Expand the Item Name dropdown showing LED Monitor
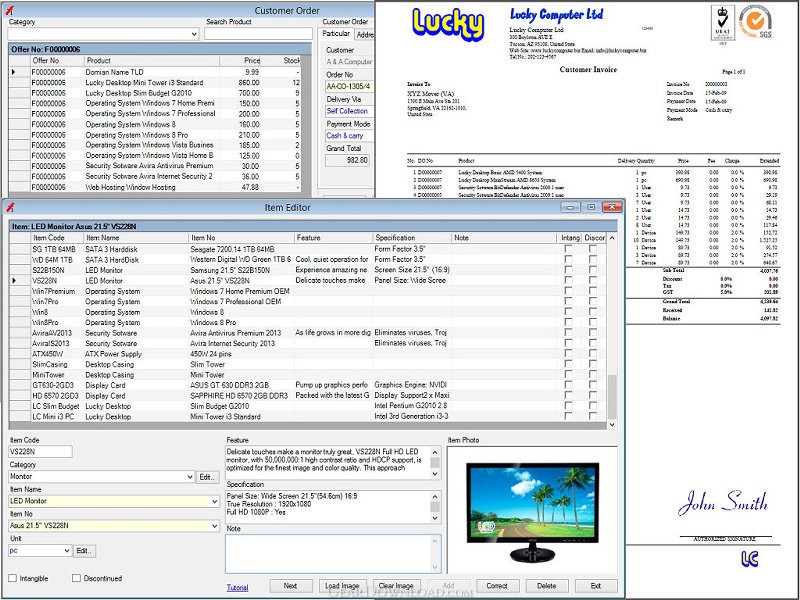 [215, 501]
